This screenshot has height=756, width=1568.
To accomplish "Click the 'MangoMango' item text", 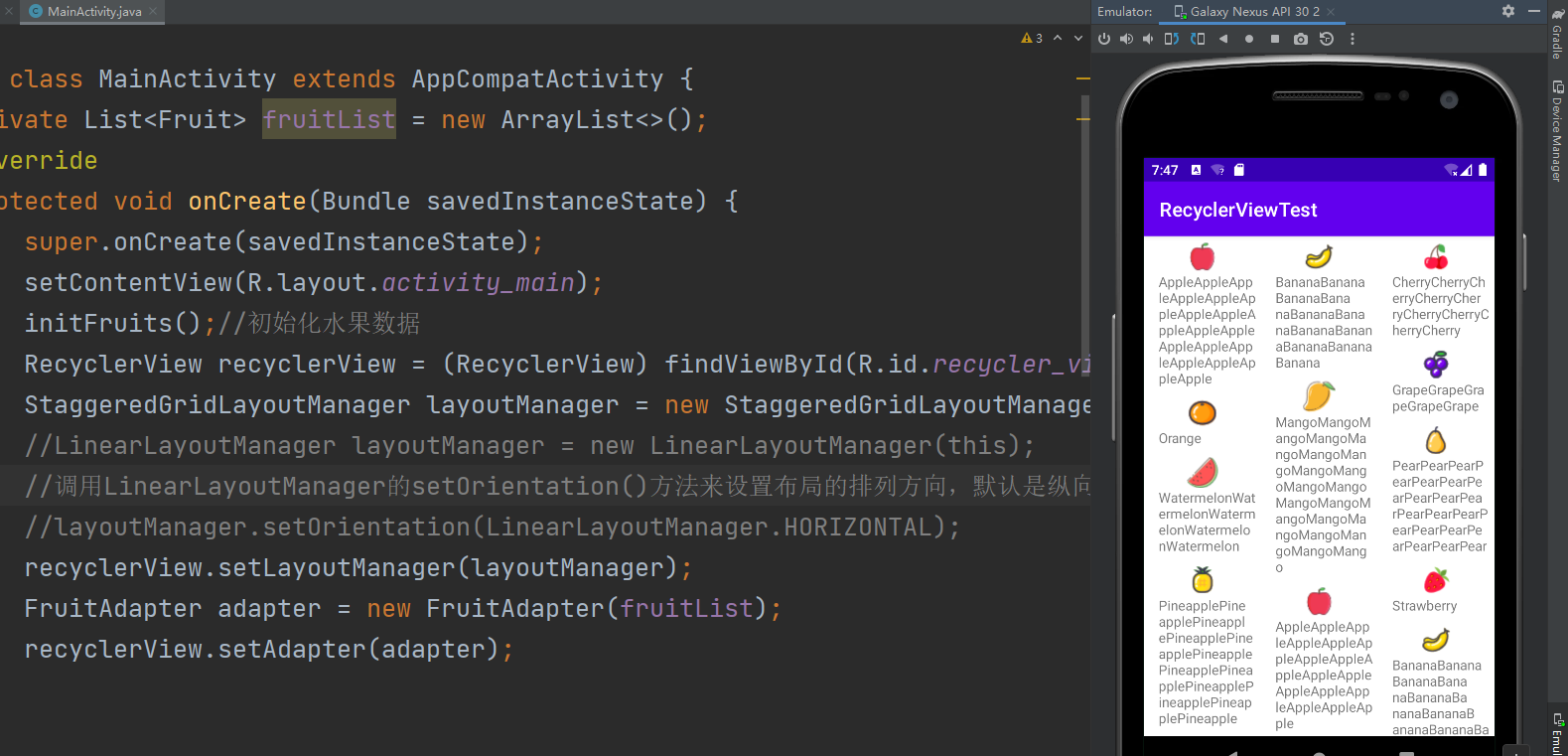I will tap(1323, 495).
